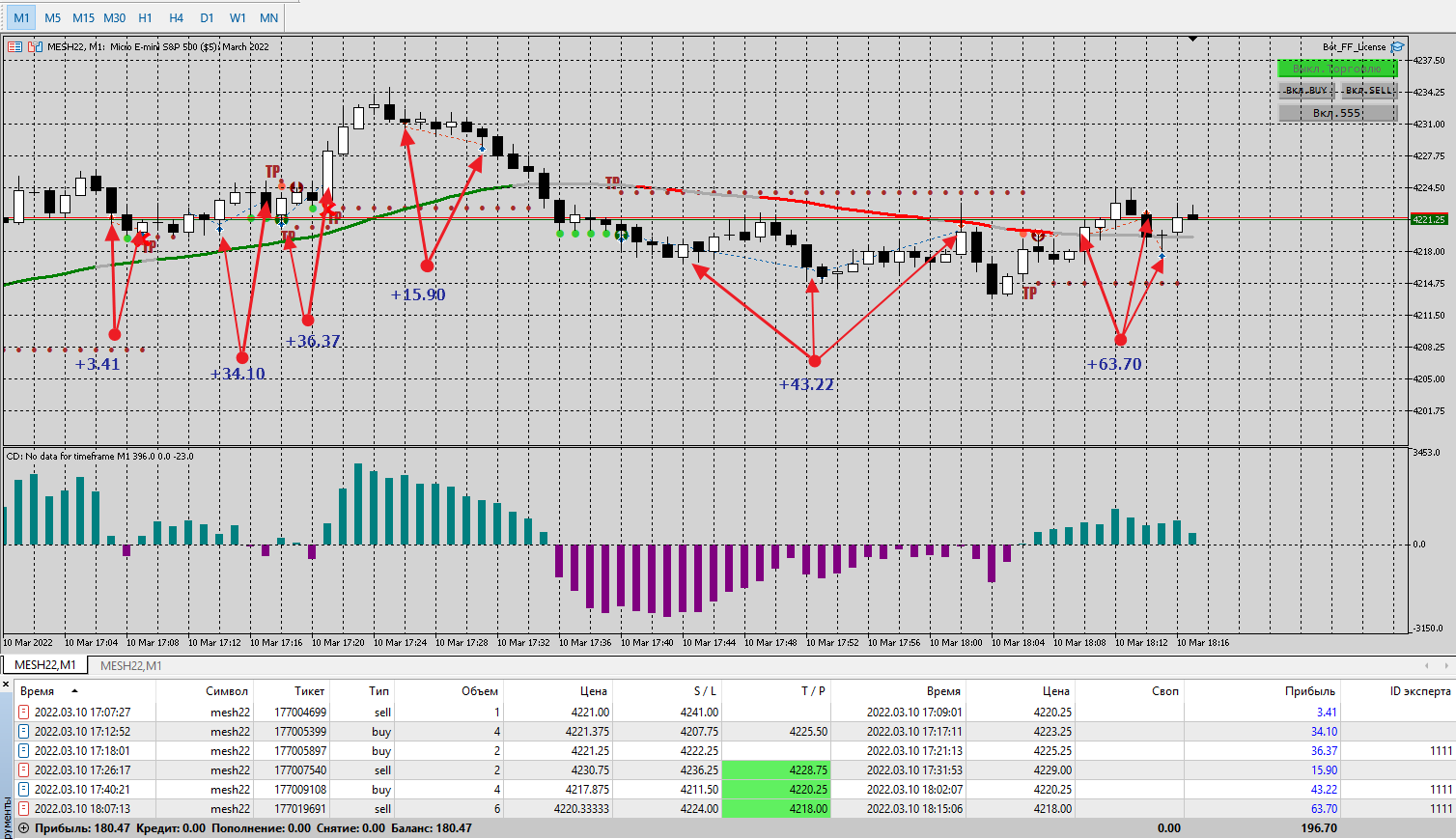
Task: Click the Вкл.555 button
Action: 1337,113
